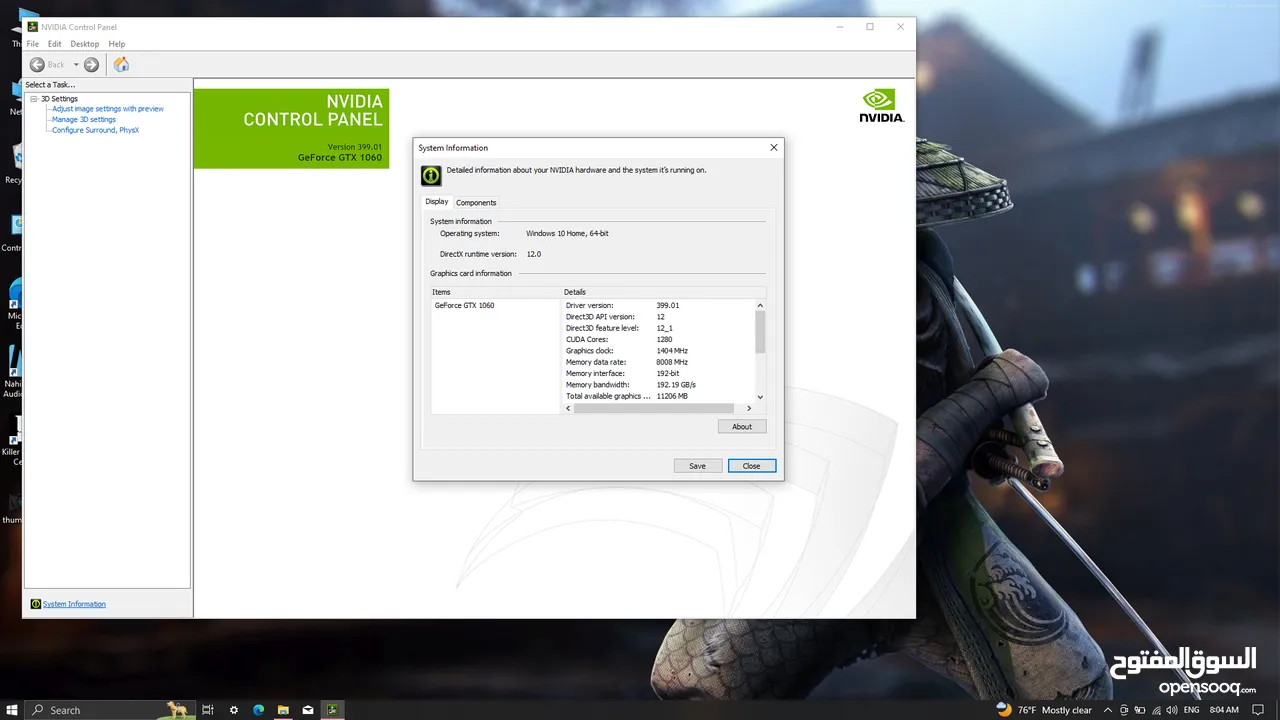Click the Forward arrow in the toolbar

pyautogui.click(x=91, y=64)
